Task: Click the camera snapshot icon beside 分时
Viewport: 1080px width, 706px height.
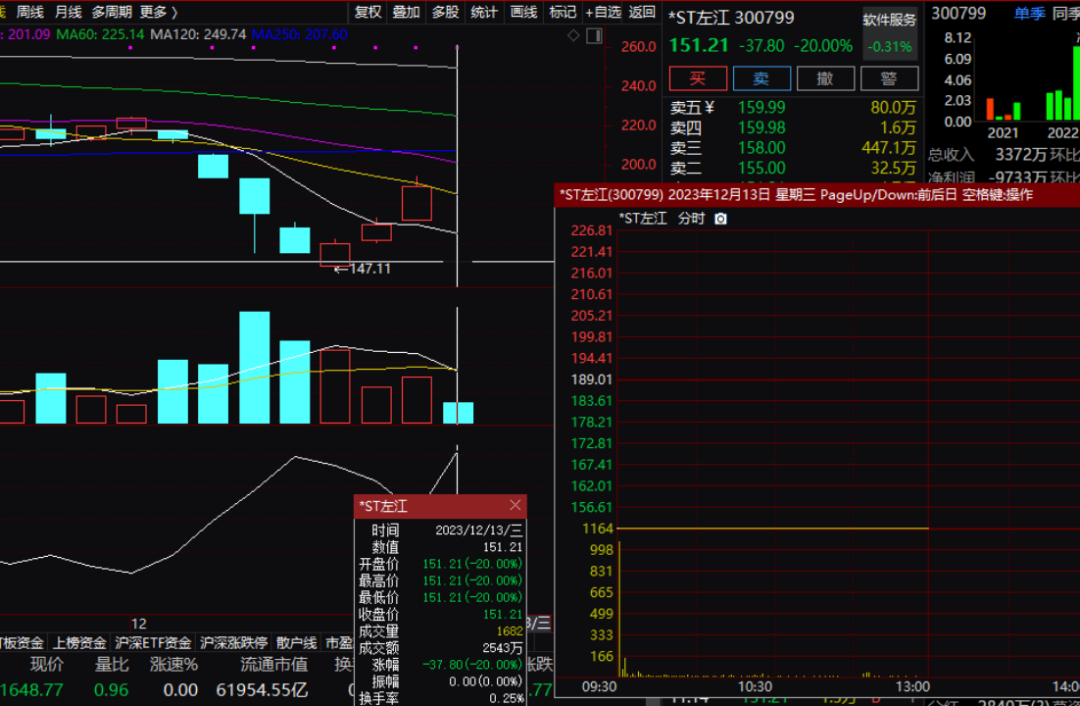Action: [x=720, y=219]
